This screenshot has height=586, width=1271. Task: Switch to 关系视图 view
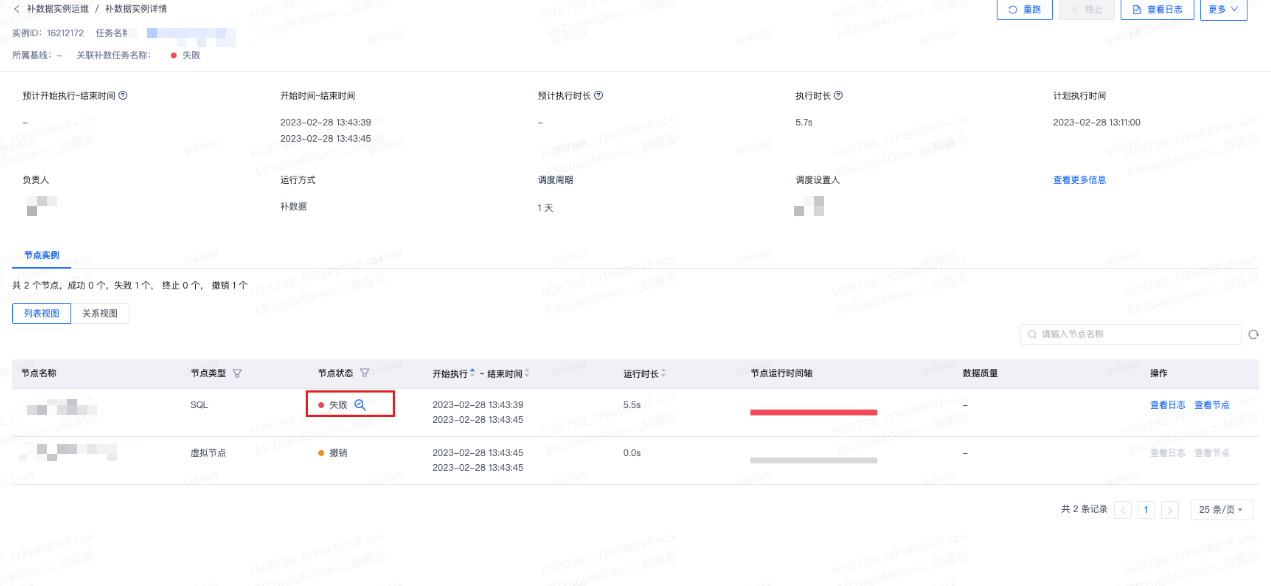[x=100, y=314]
